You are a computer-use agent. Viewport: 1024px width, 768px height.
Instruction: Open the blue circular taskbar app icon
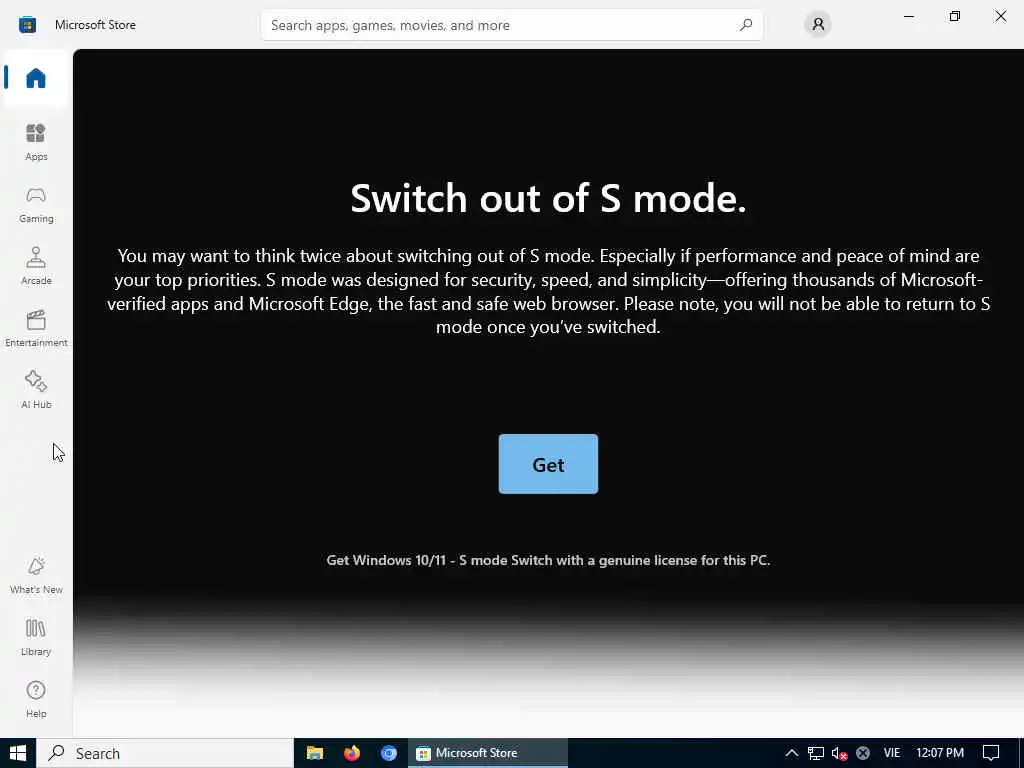click(x=389, y=753)
